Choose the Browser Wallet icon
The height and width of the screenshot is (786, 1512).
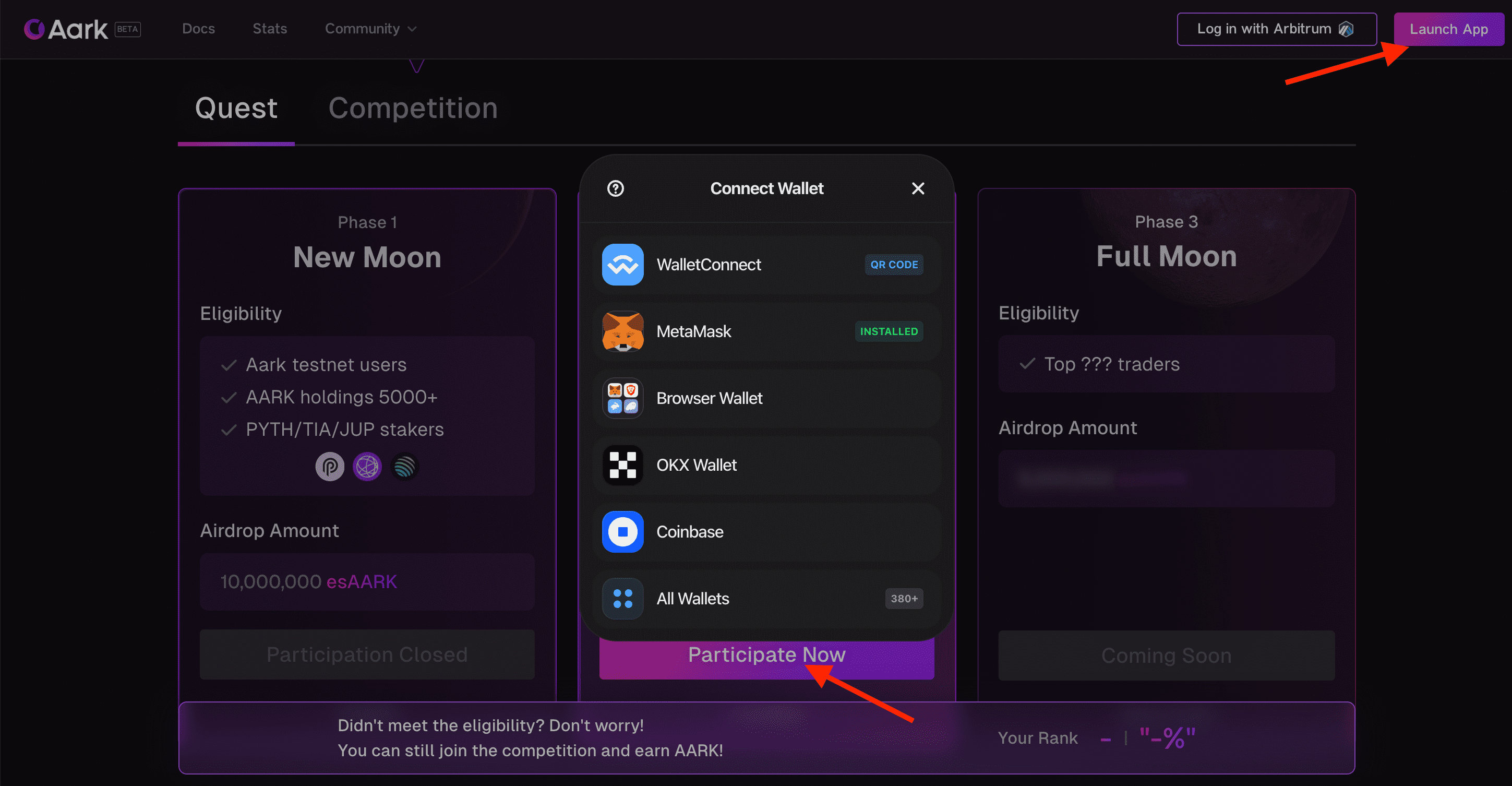click(623, 399)
